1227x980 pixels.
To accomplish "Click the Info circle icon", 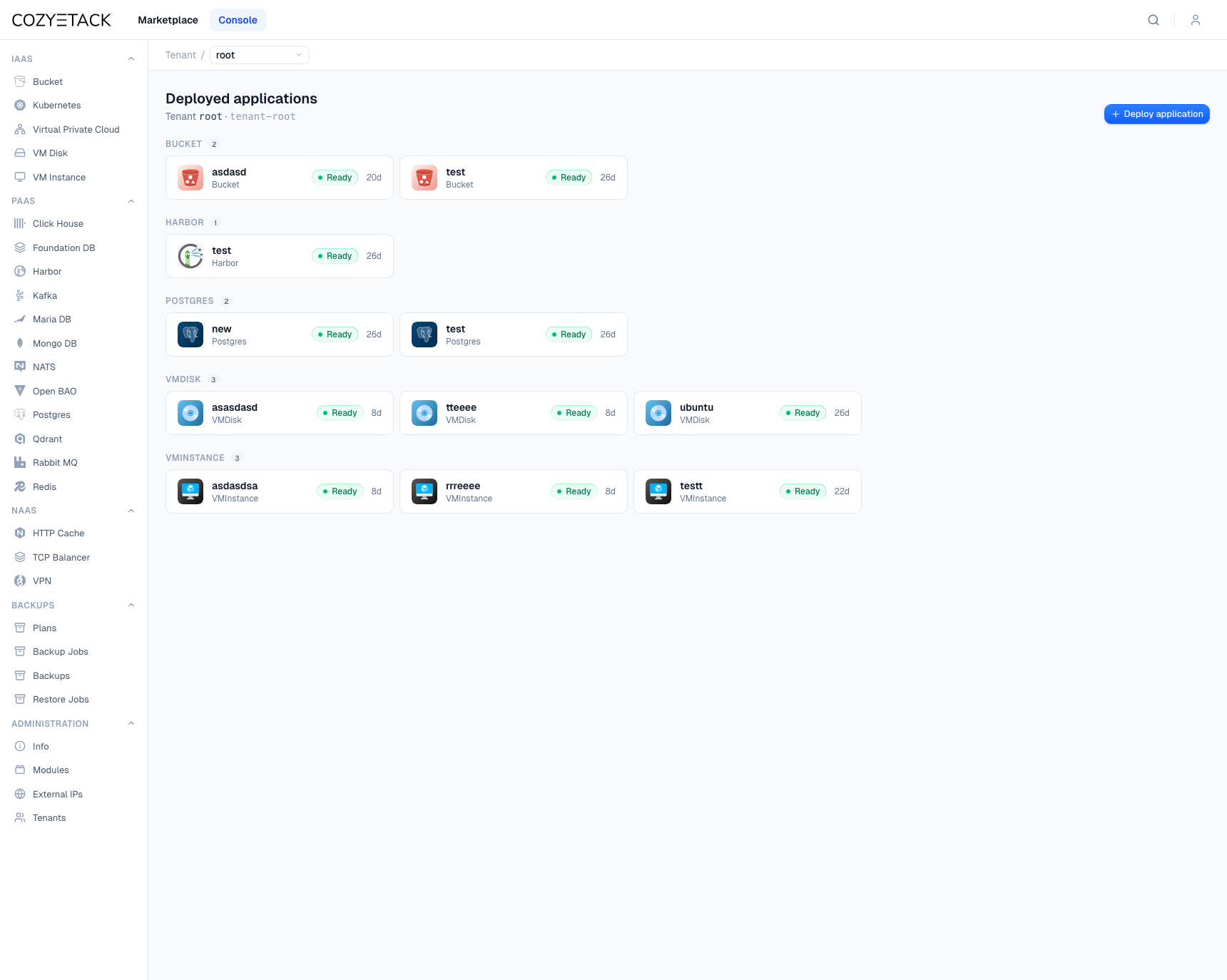I will point(20,747).
